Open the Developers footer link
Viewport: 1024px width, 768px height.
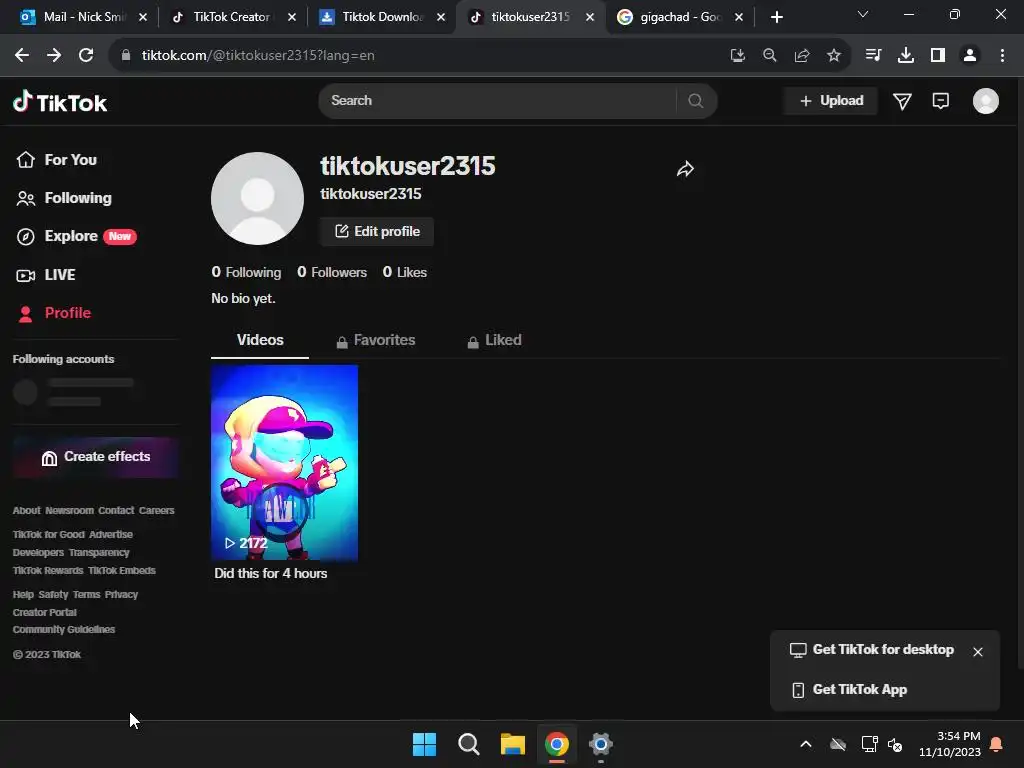pos(38,552)
